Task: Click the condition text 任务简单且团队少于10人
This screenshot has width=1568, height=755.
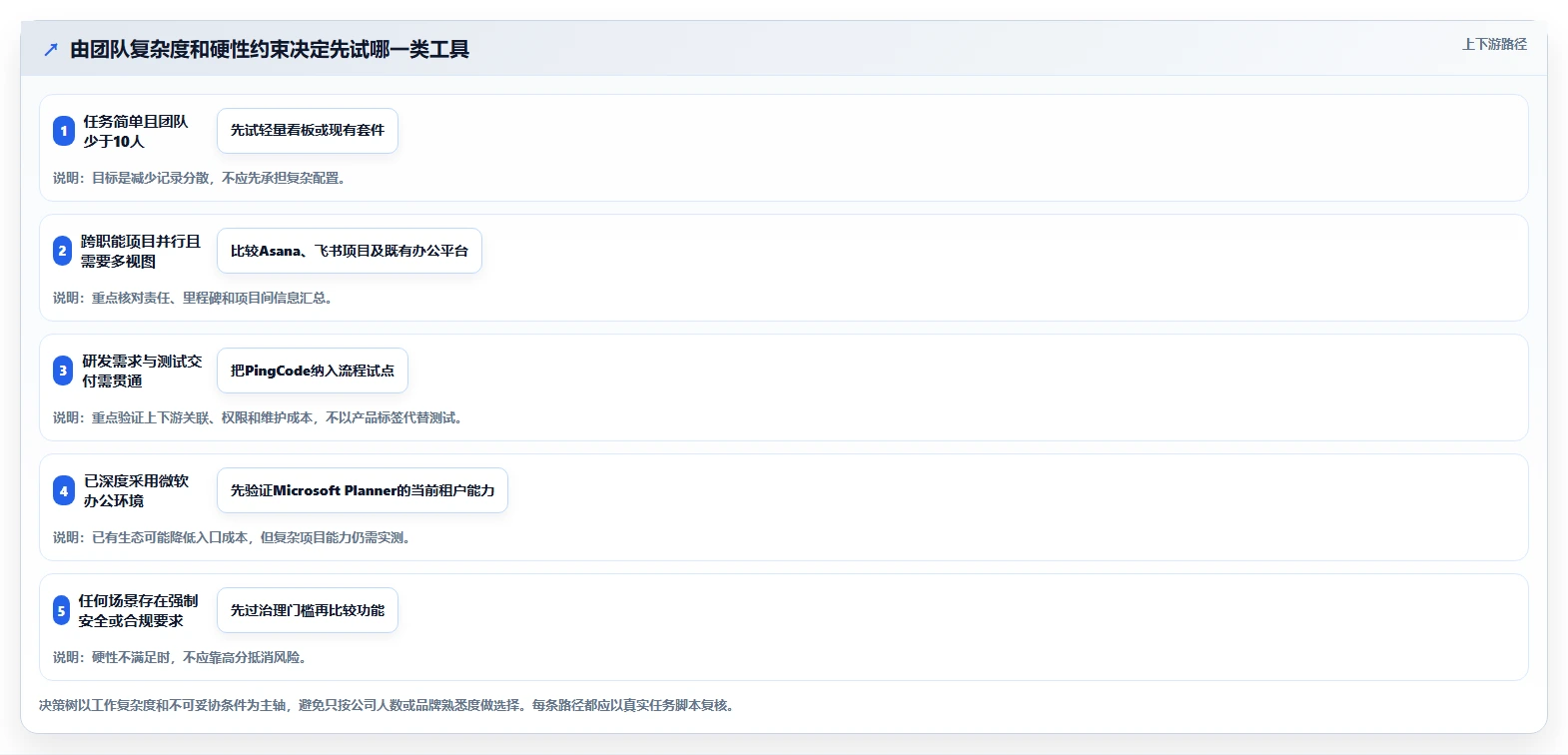Action: 136,131
